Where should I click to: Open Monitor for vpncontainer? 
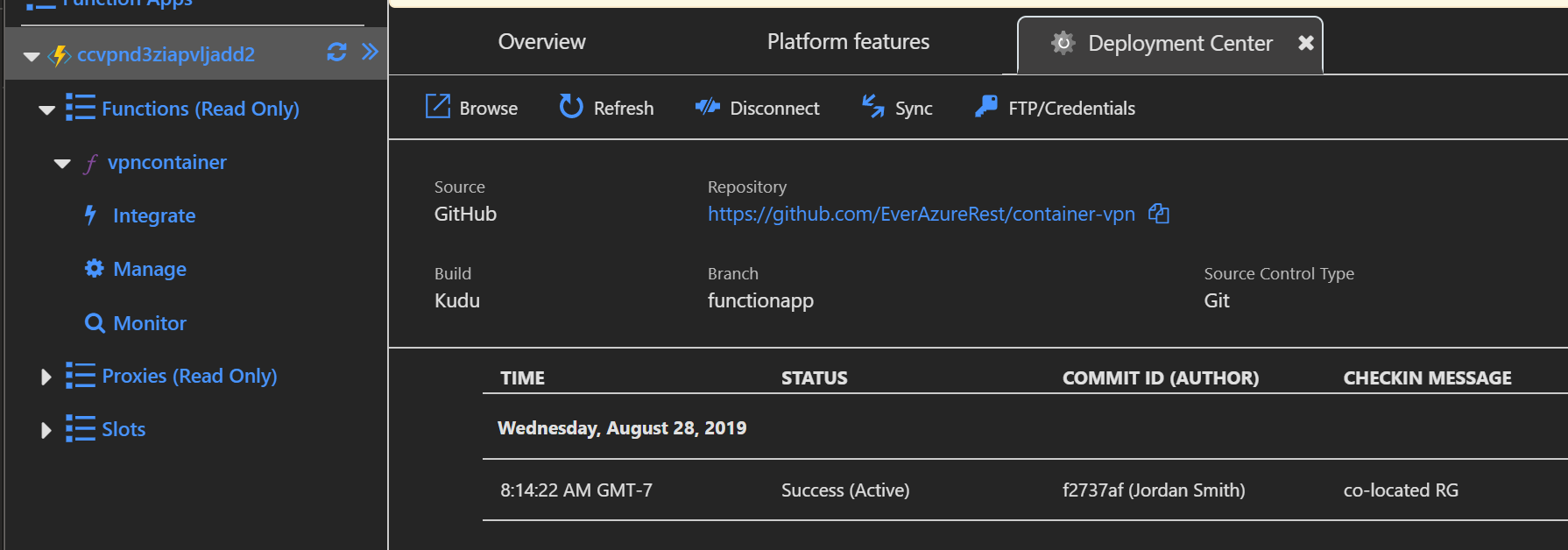point(150,323)
